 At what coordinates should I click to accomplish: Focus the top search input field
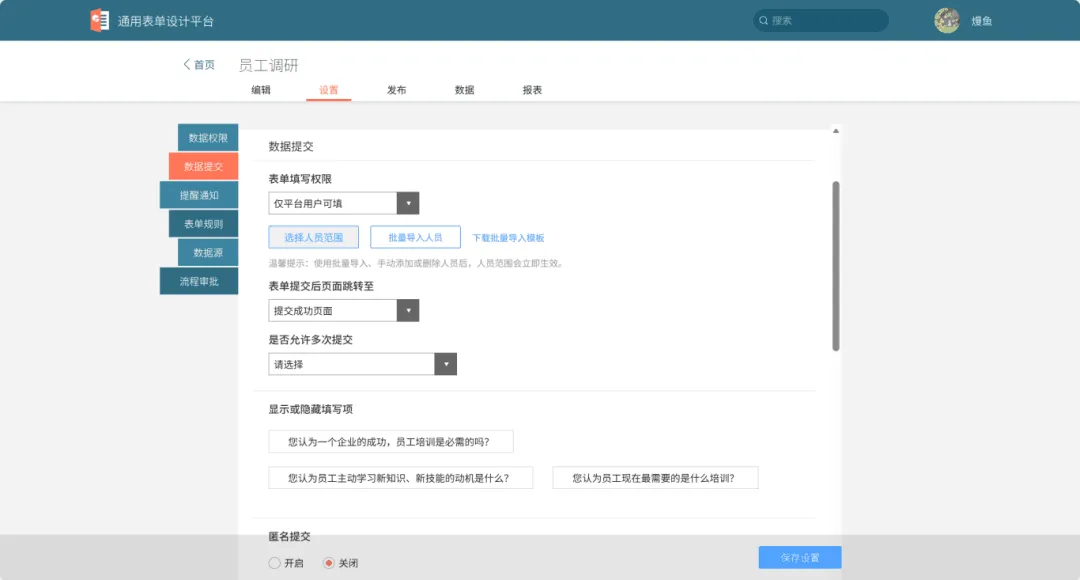(820, 21)
